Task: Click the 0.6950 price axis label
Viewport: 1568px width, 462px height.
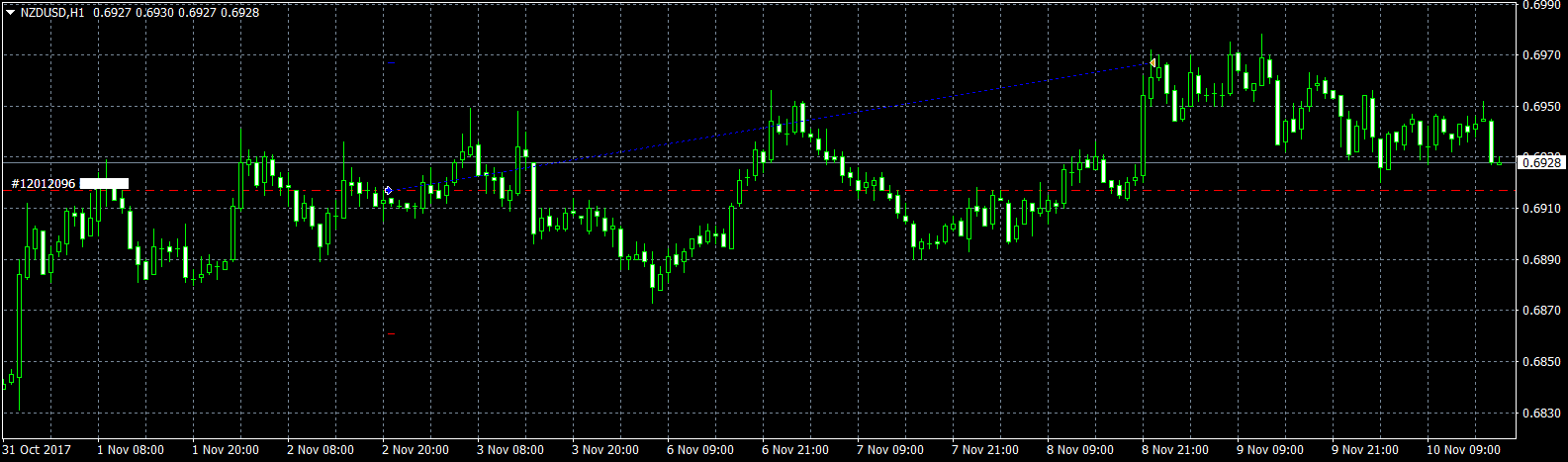Action: coord(1541,106)
